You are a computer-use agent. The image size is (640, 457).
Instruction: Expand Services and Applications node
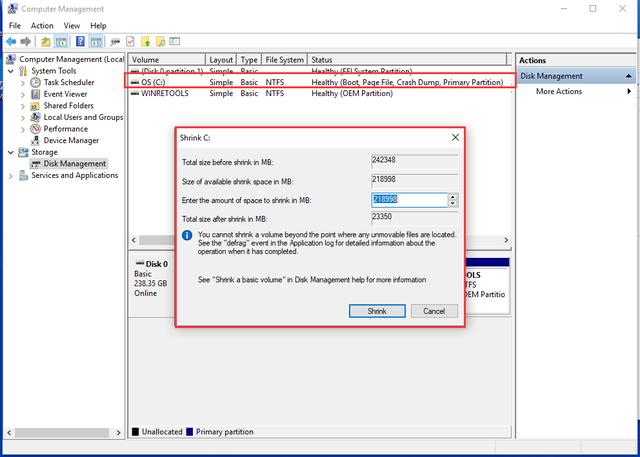point(11,176)
